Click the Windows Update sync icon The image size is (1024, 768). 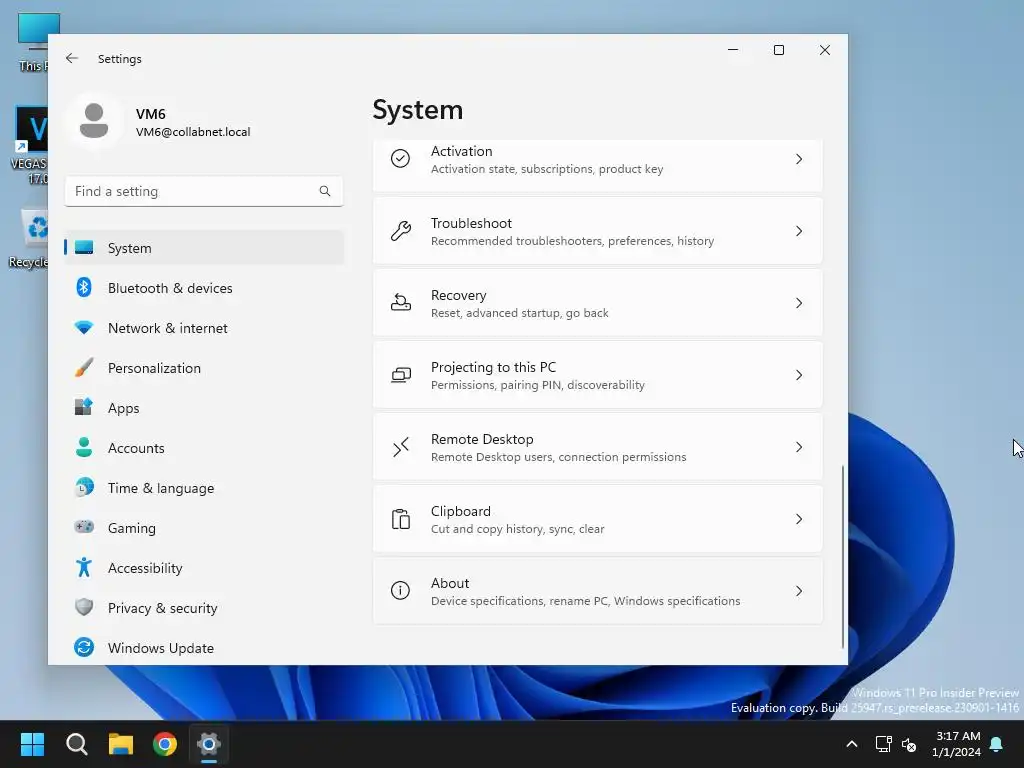pyautogui.click(x=84, y=647)
